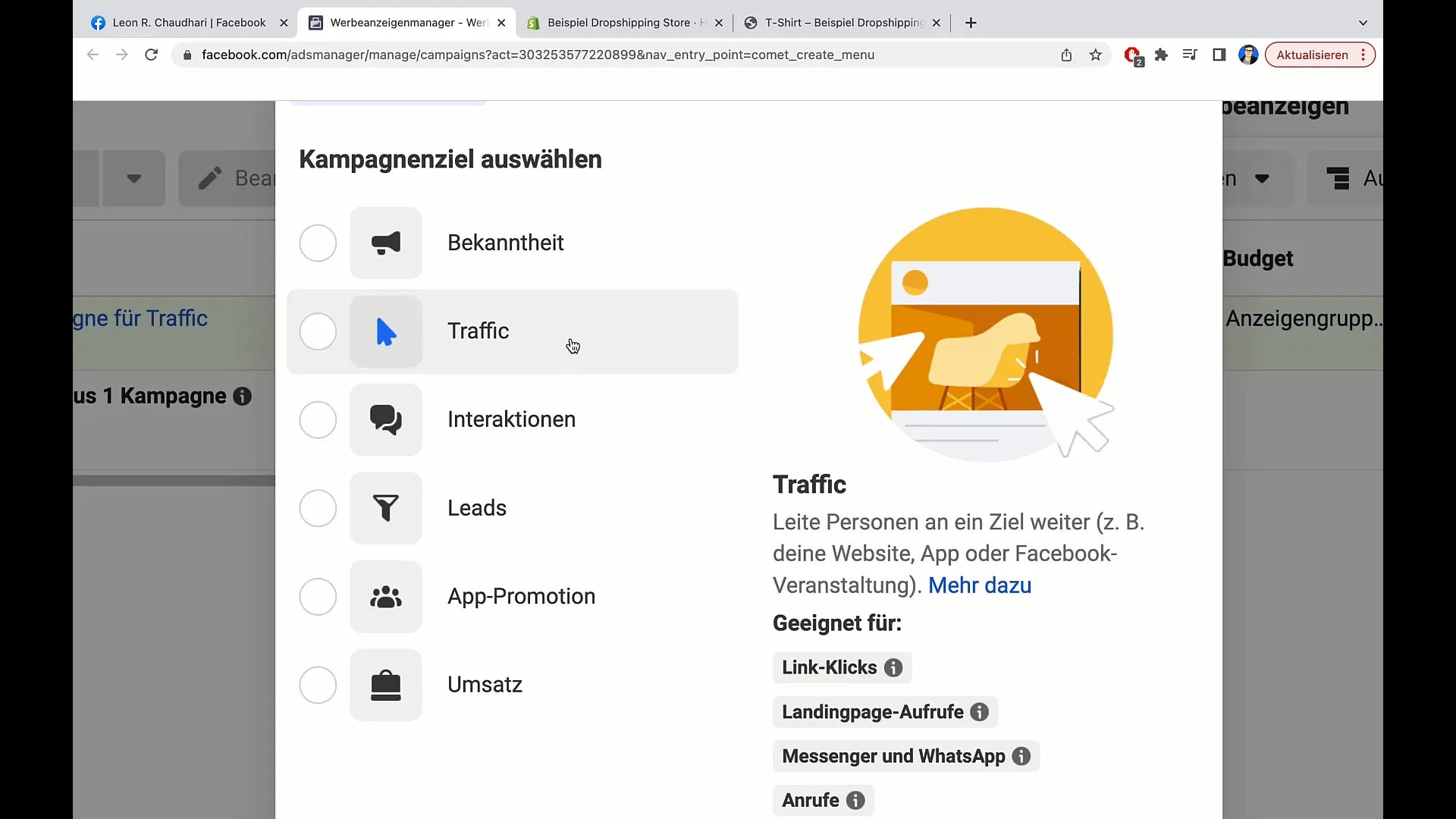The width and height of the screenshot is (1456, 819).
Task: Select the Umsatz briefcase campaign objective icon
Action: coord(386,684)
